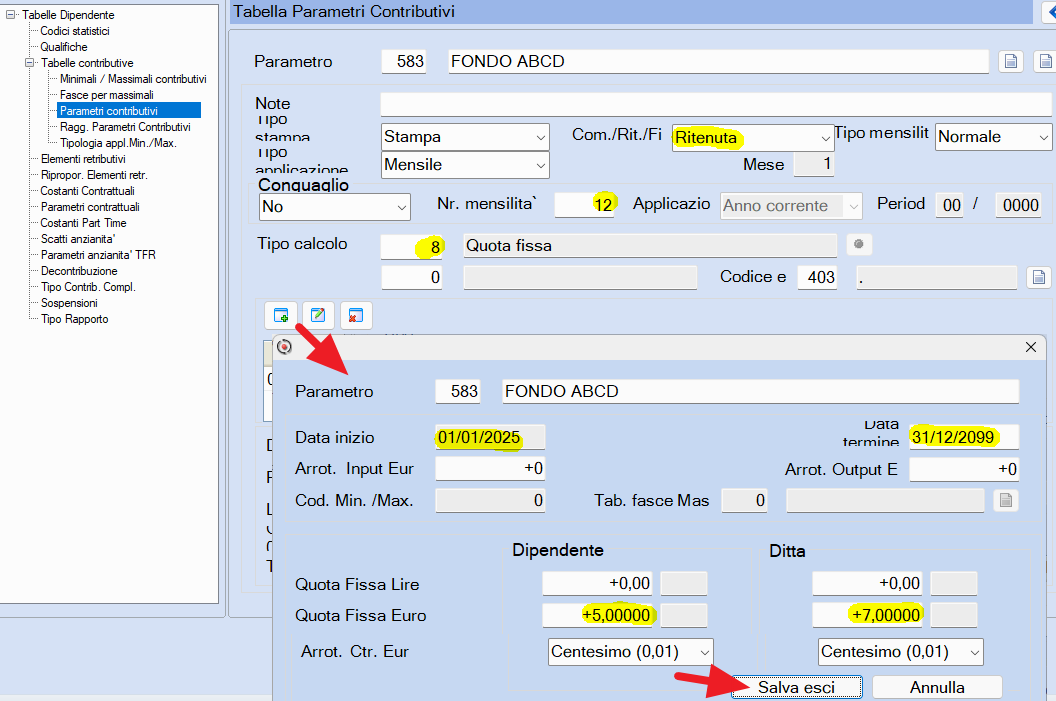Open Ragg. Parametri Contributivi tree item
The height and width of the screenshot is (701, 1056).
coord(125,127)
